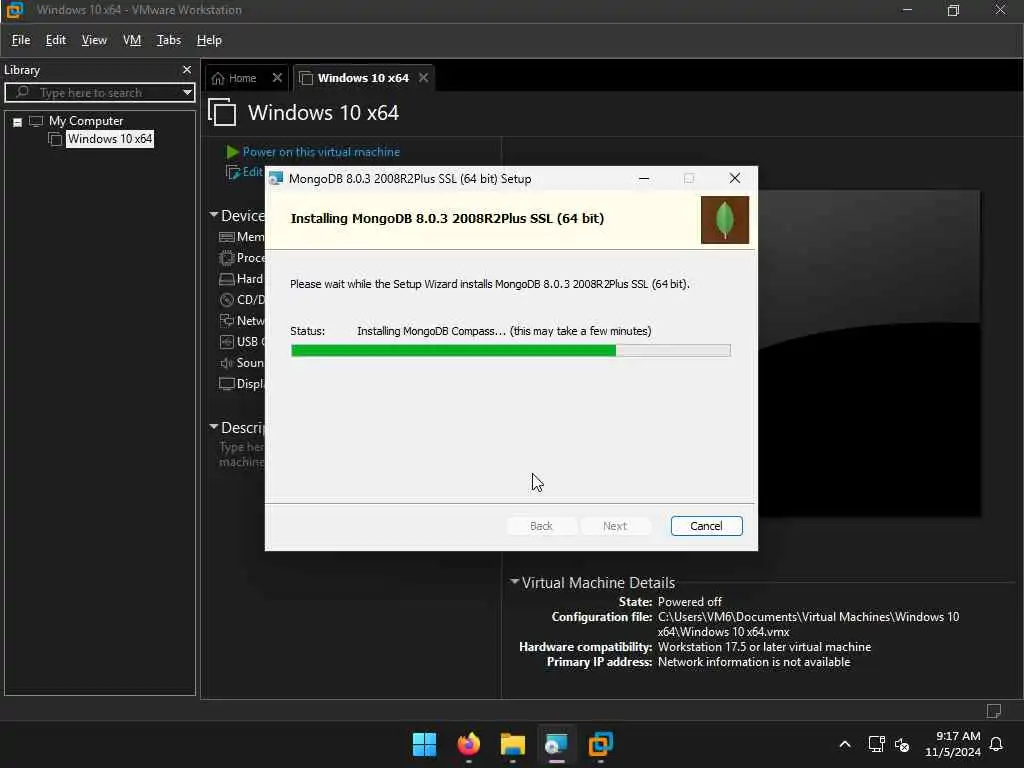Open the File menu

coord(21,40)
